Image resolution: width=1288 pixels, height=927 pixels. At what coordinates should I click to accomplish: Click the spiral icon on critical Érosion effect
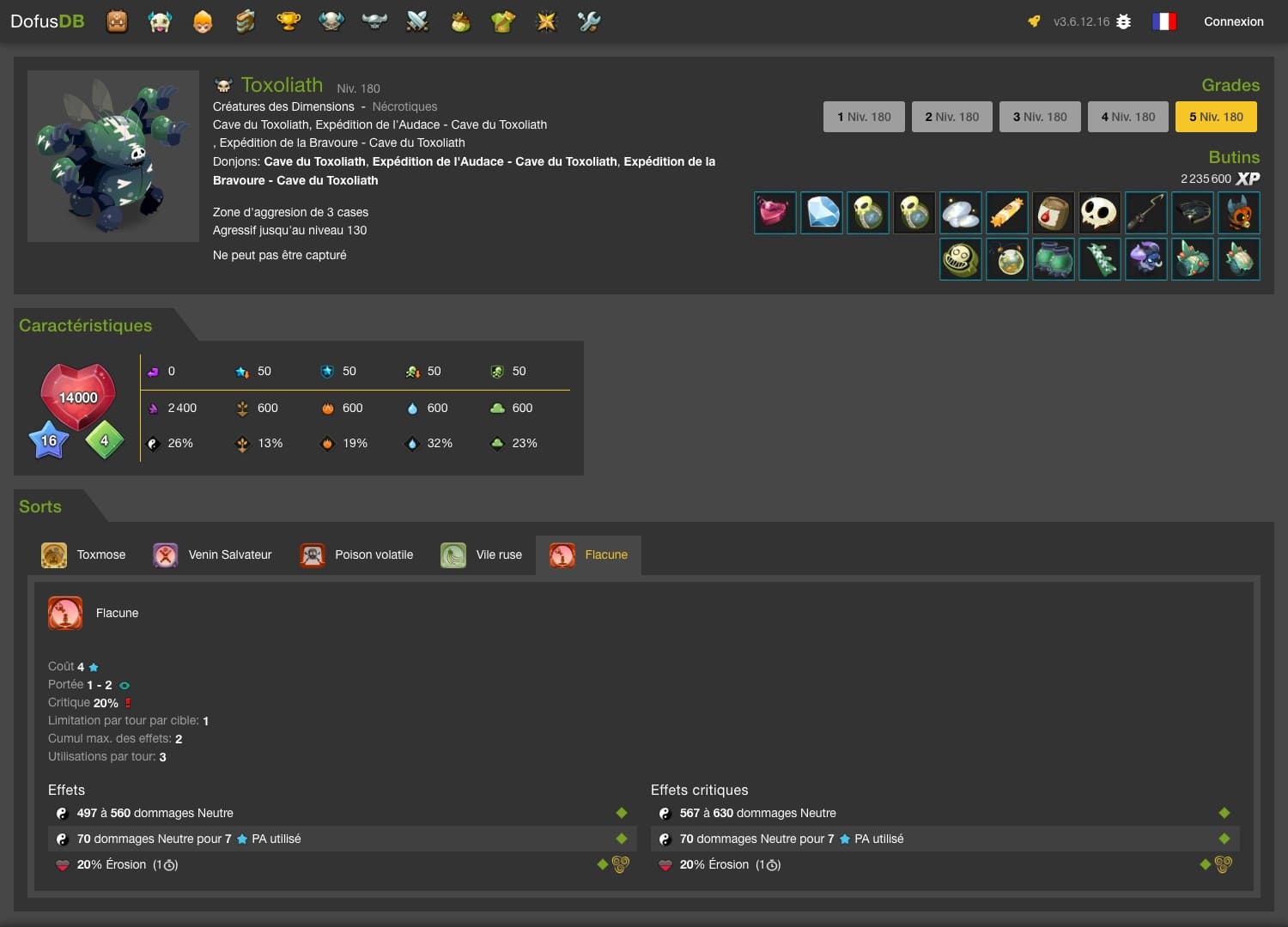click(x=1224, y=864)
